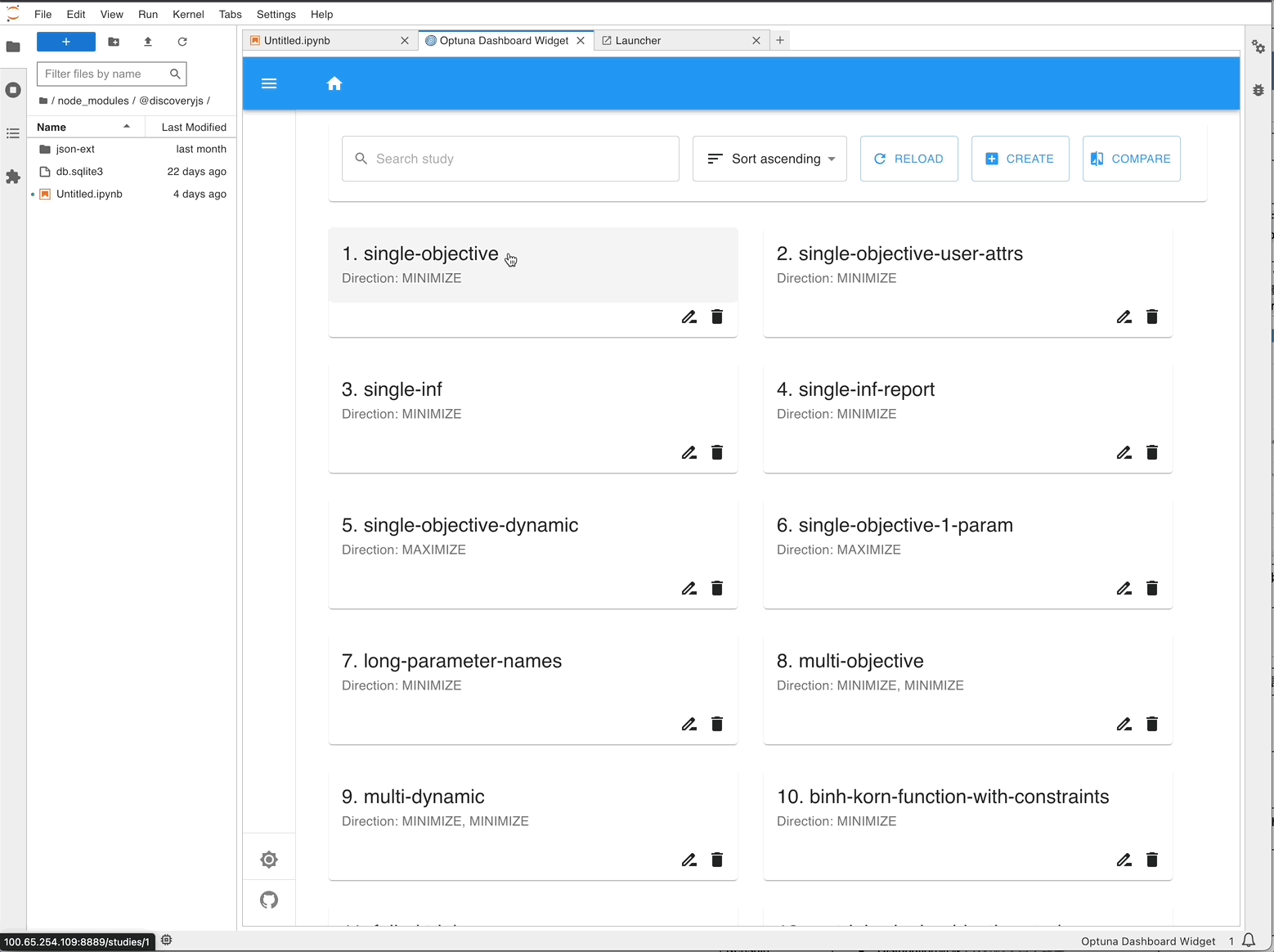The height and width of the screenshot is (952, 1274).
Task: Select the json-ext folder
Action: (x=132, y=149)
